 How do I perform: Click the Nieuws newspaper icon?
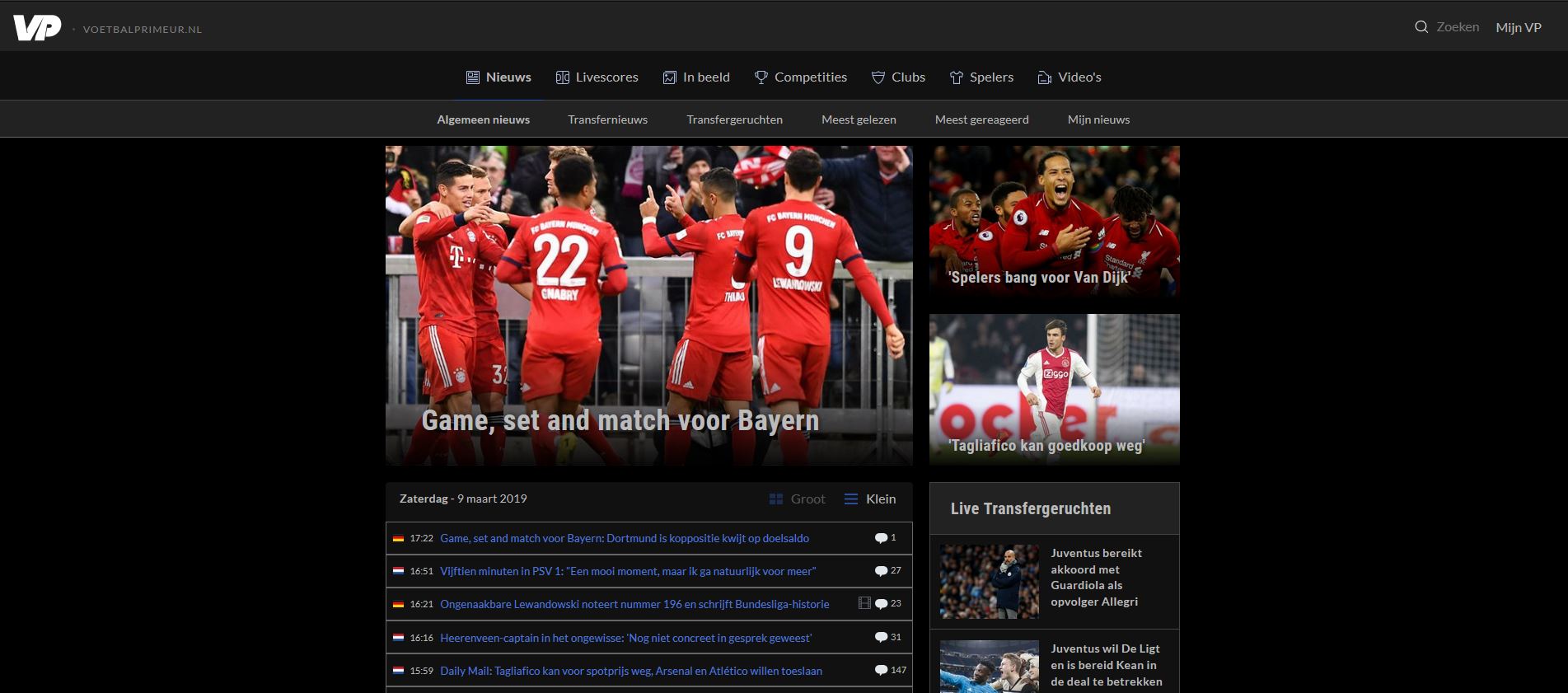point(473,77)
